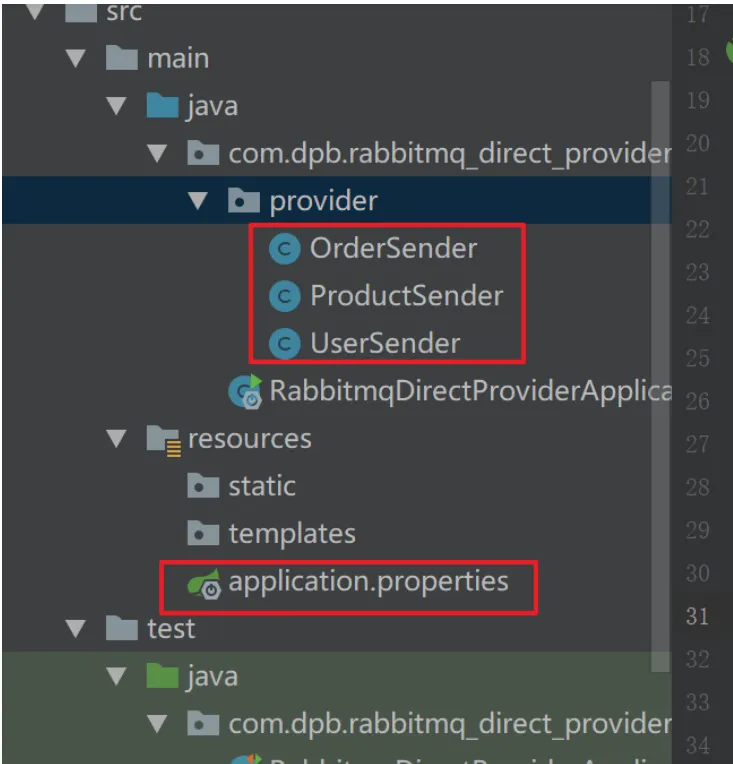Collapse the main folder arrow
The image size is (733, 764).
[76, 58]
